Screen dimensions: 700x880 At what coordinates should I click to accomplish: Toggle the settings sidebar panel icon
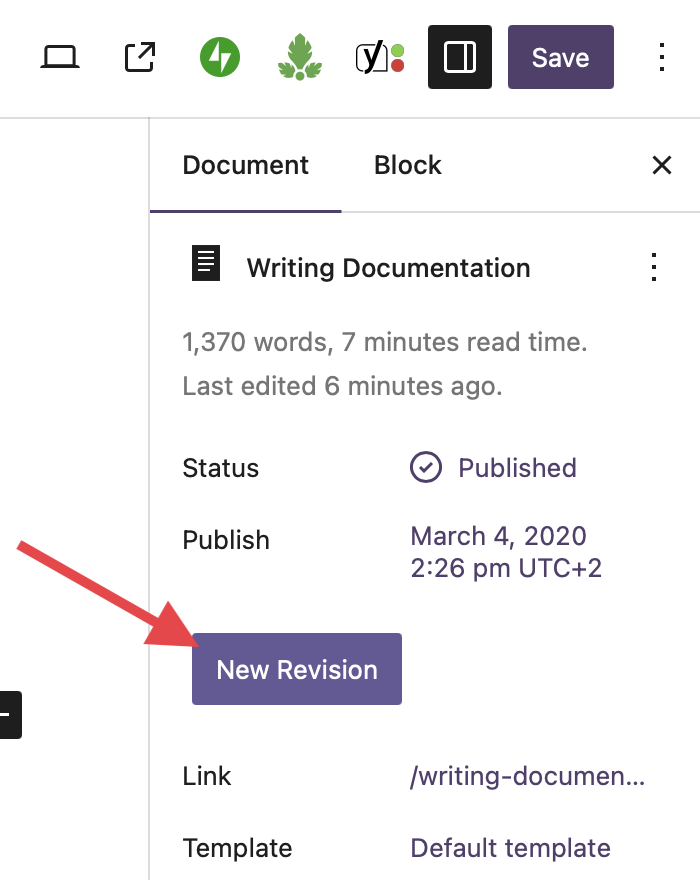pos(460,58)
